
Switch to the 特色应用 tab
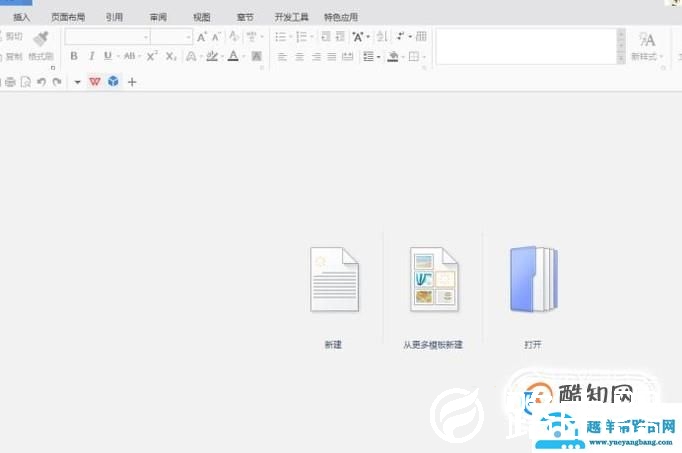[341, 17]
